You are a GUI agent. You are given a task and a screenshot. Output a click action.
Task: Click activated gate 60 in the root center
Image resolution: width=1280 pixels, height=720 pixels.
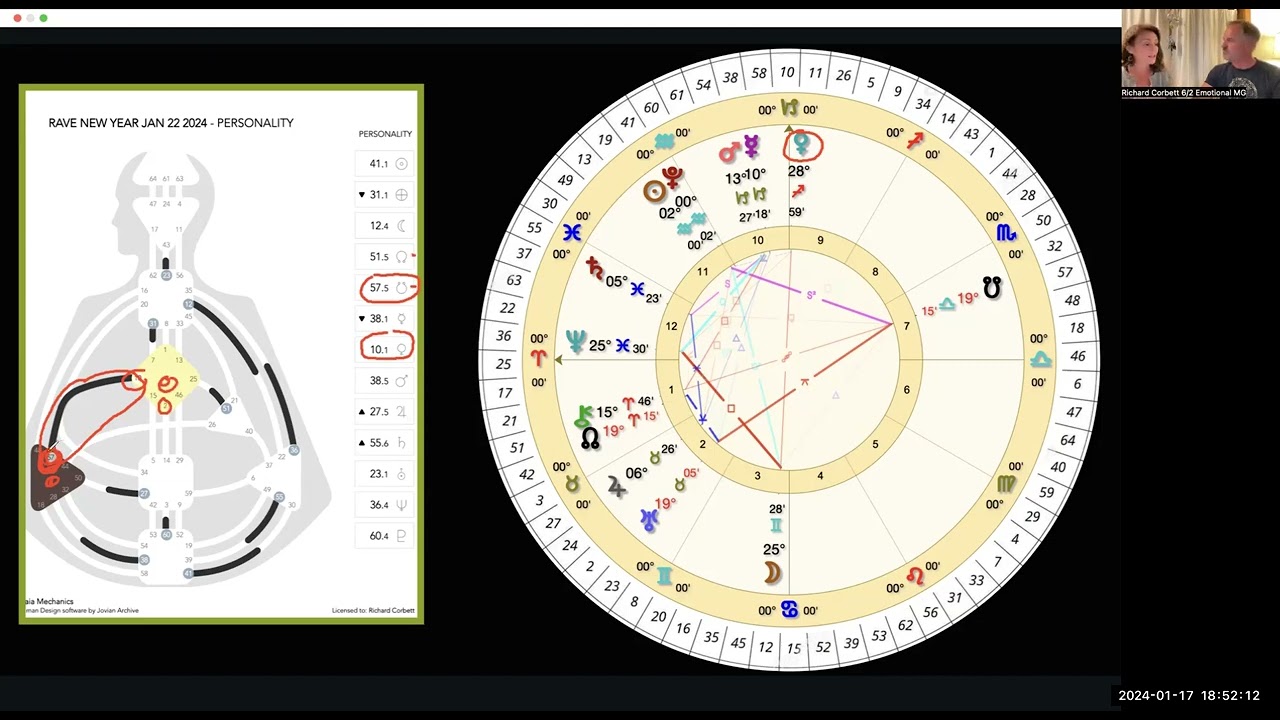coord(166,535)
